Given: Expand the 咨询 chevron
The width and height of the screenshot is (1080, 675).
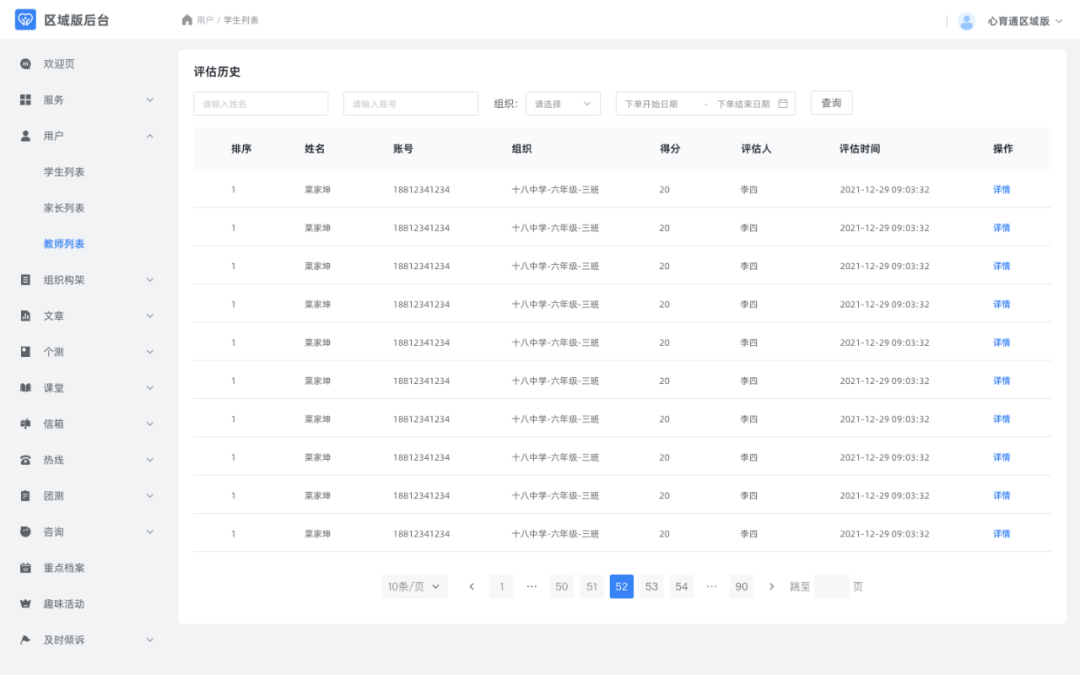Looking at the screenshot, I should coord(150,531).
